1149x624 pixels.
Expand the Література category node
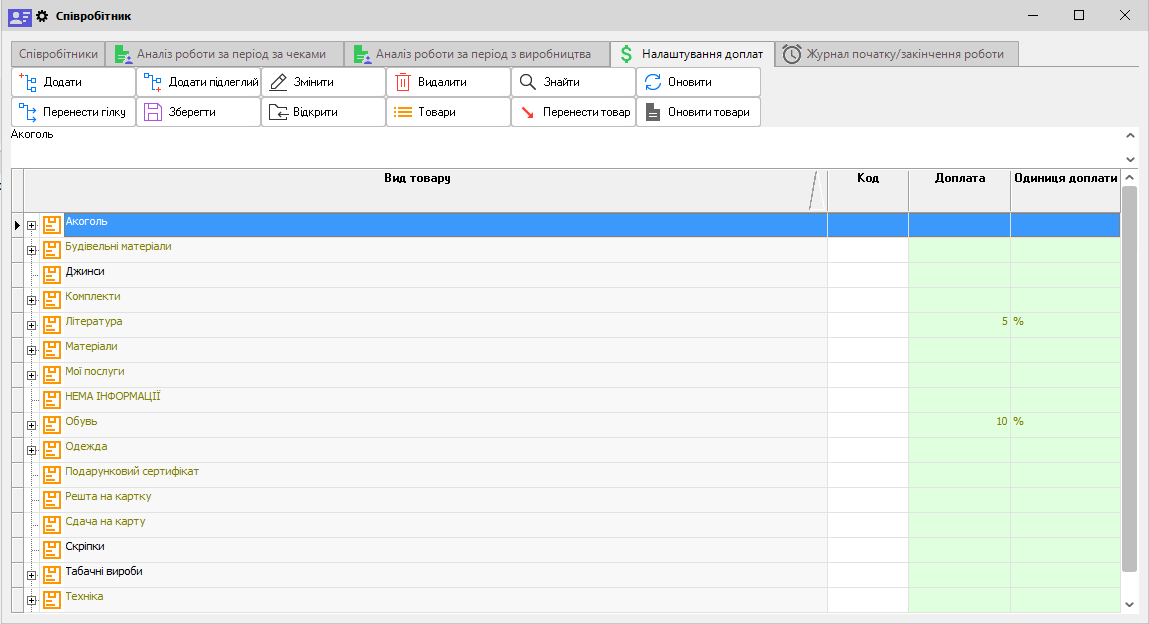click(x=31, y=325)
